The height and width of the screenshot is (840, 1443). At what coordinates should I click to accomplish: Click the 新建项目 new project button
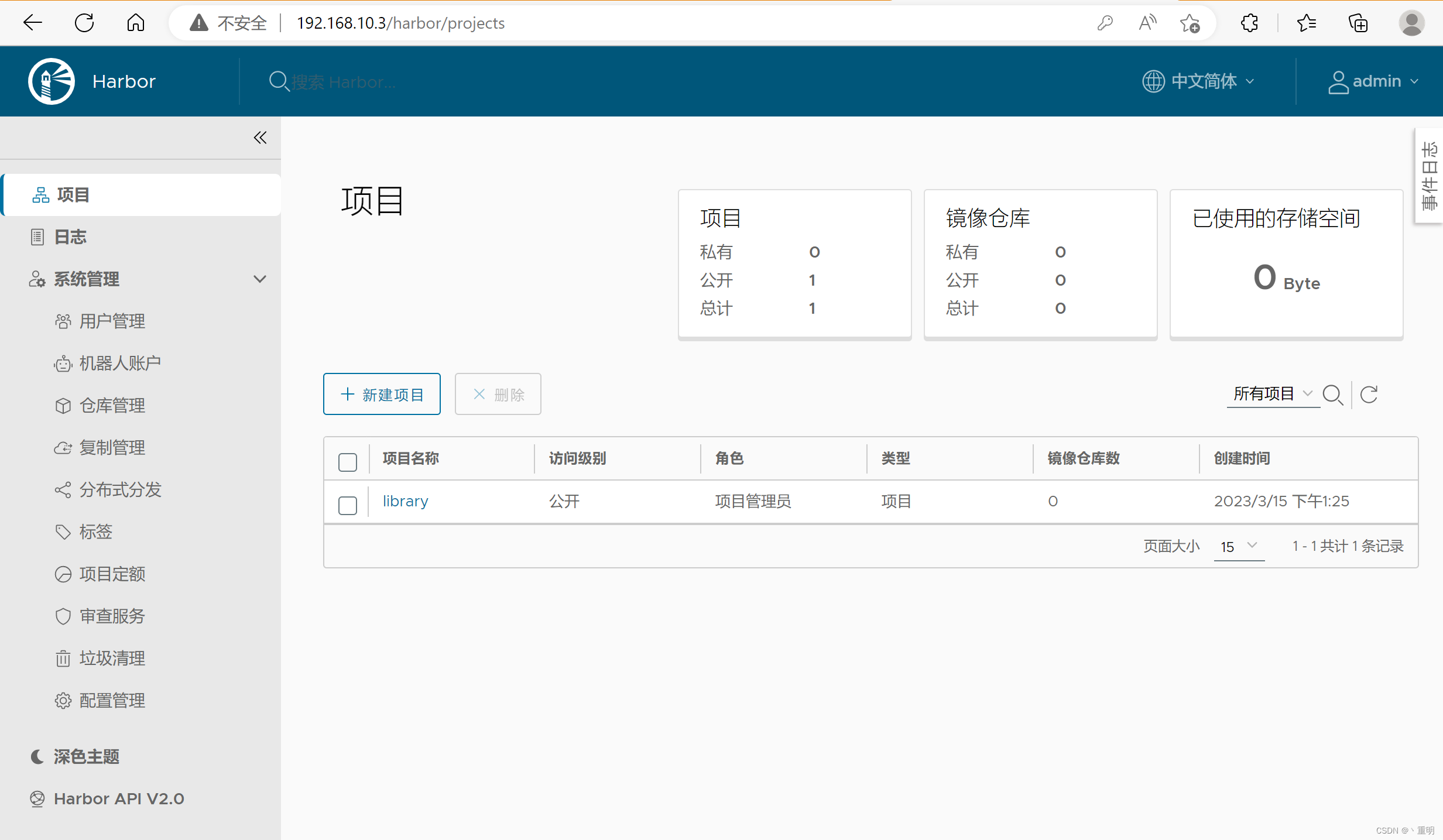coord(382,394)
